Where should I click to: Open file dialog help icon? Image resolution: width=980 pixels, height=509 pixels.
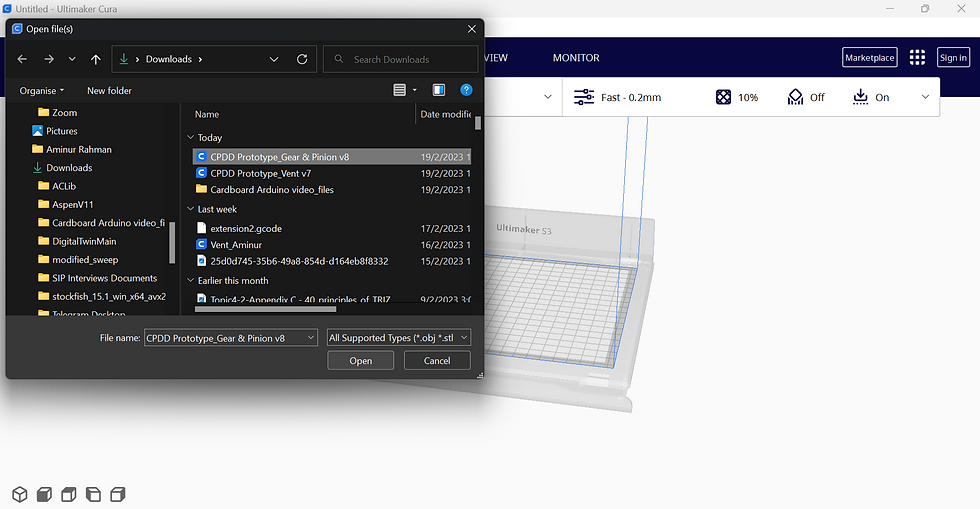point(466,90)
